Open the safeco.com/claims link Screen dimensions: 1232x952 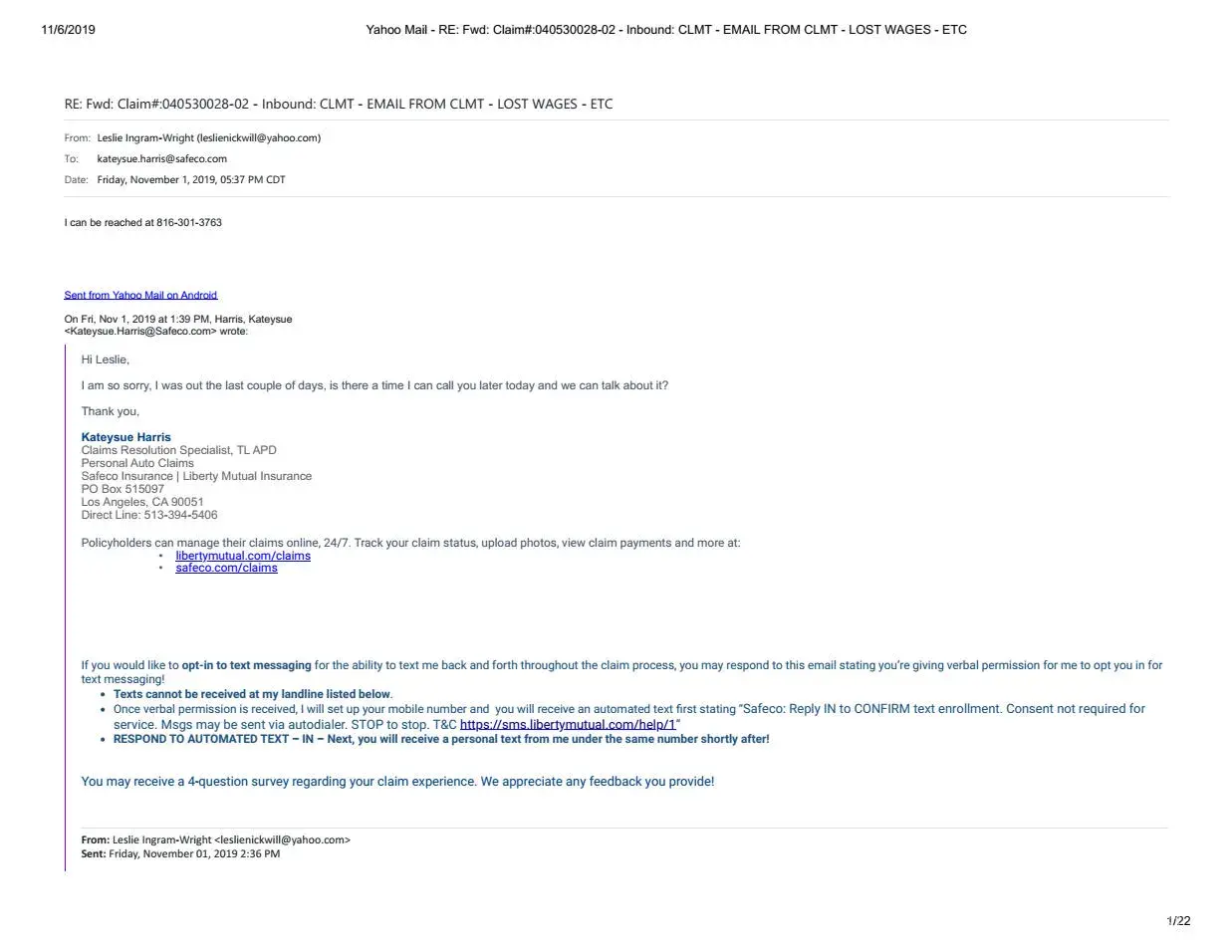tap(226, 568)
